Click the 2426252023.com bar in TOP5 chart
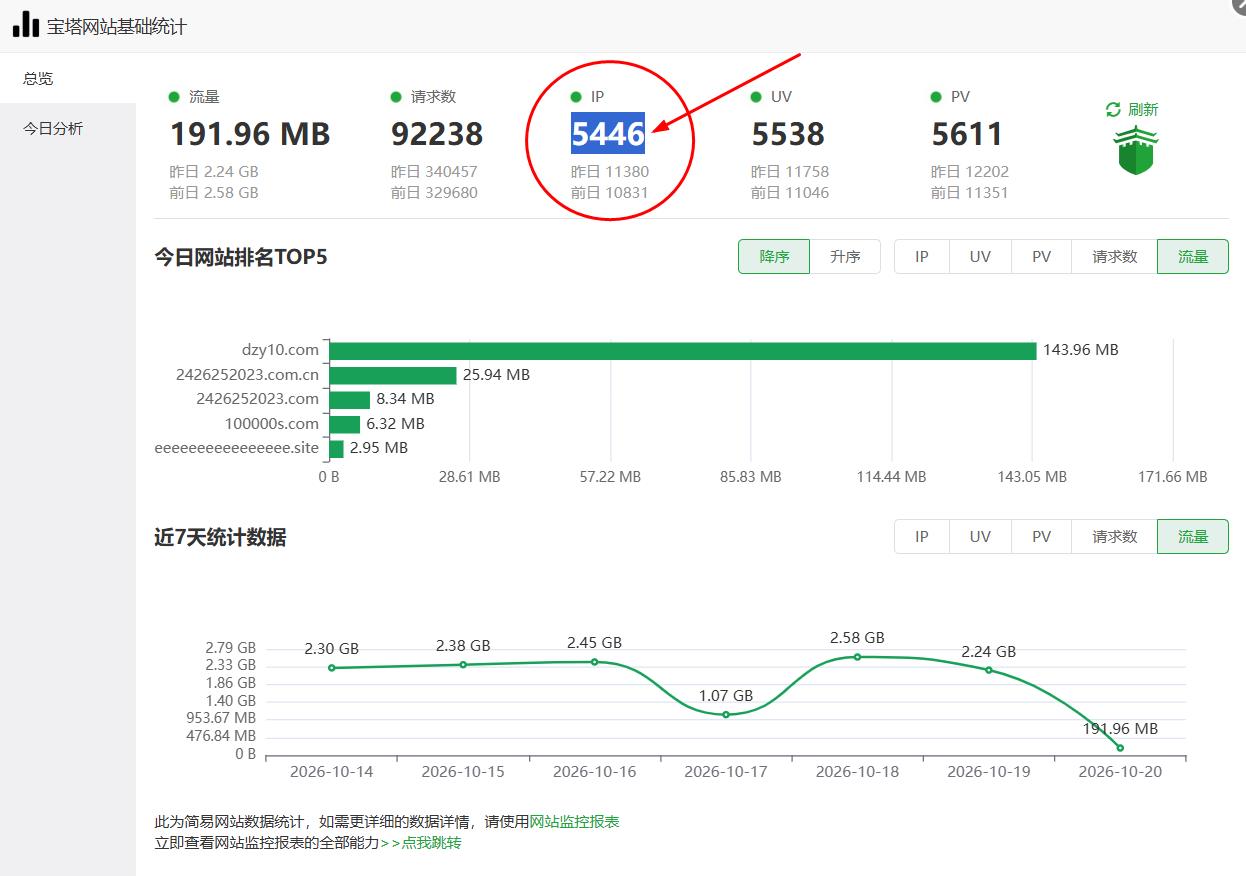1246x876 pixels. (x=350, y=399)
